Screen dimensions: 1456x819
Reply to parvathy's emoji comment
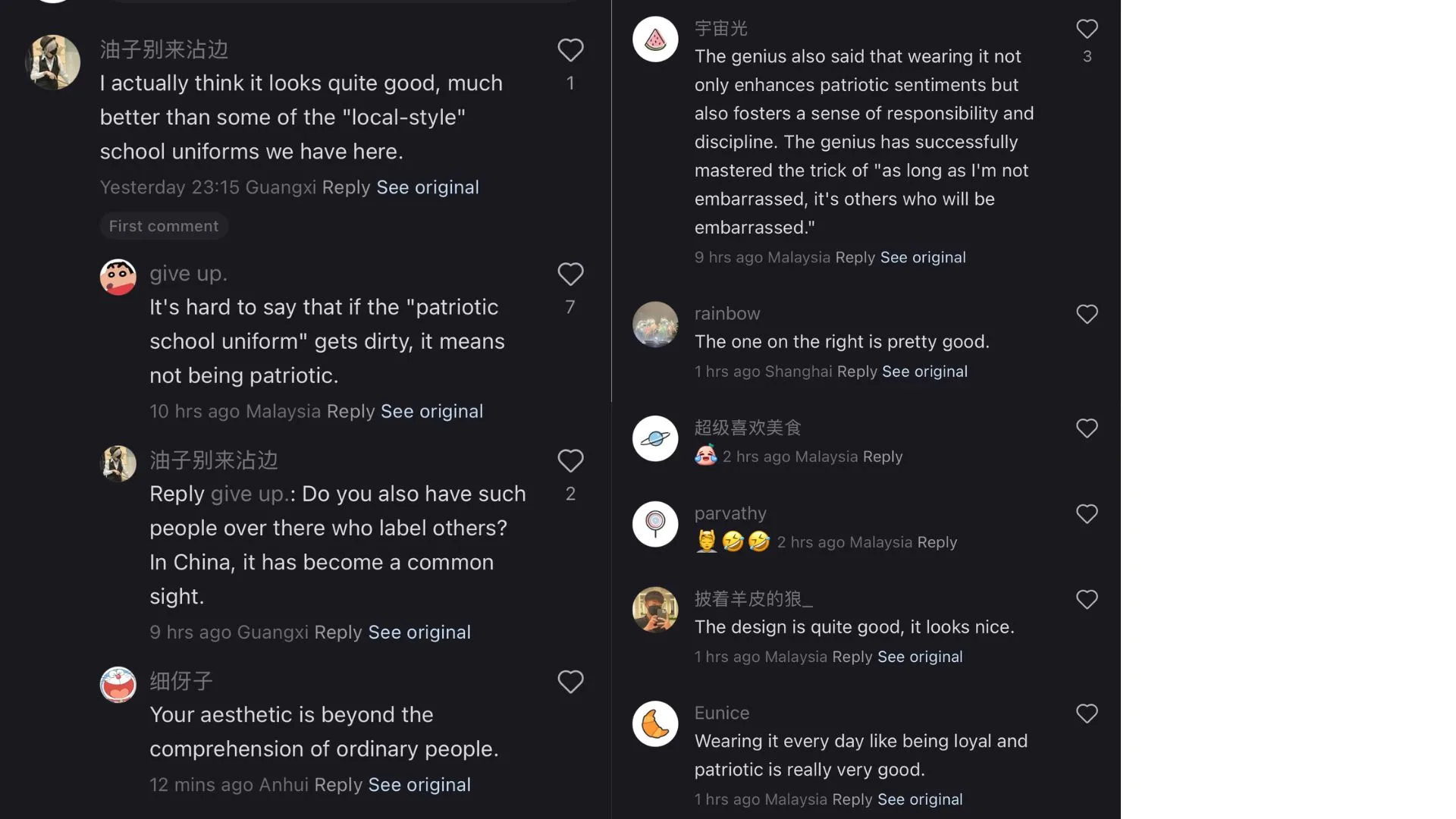click(937, 542)
